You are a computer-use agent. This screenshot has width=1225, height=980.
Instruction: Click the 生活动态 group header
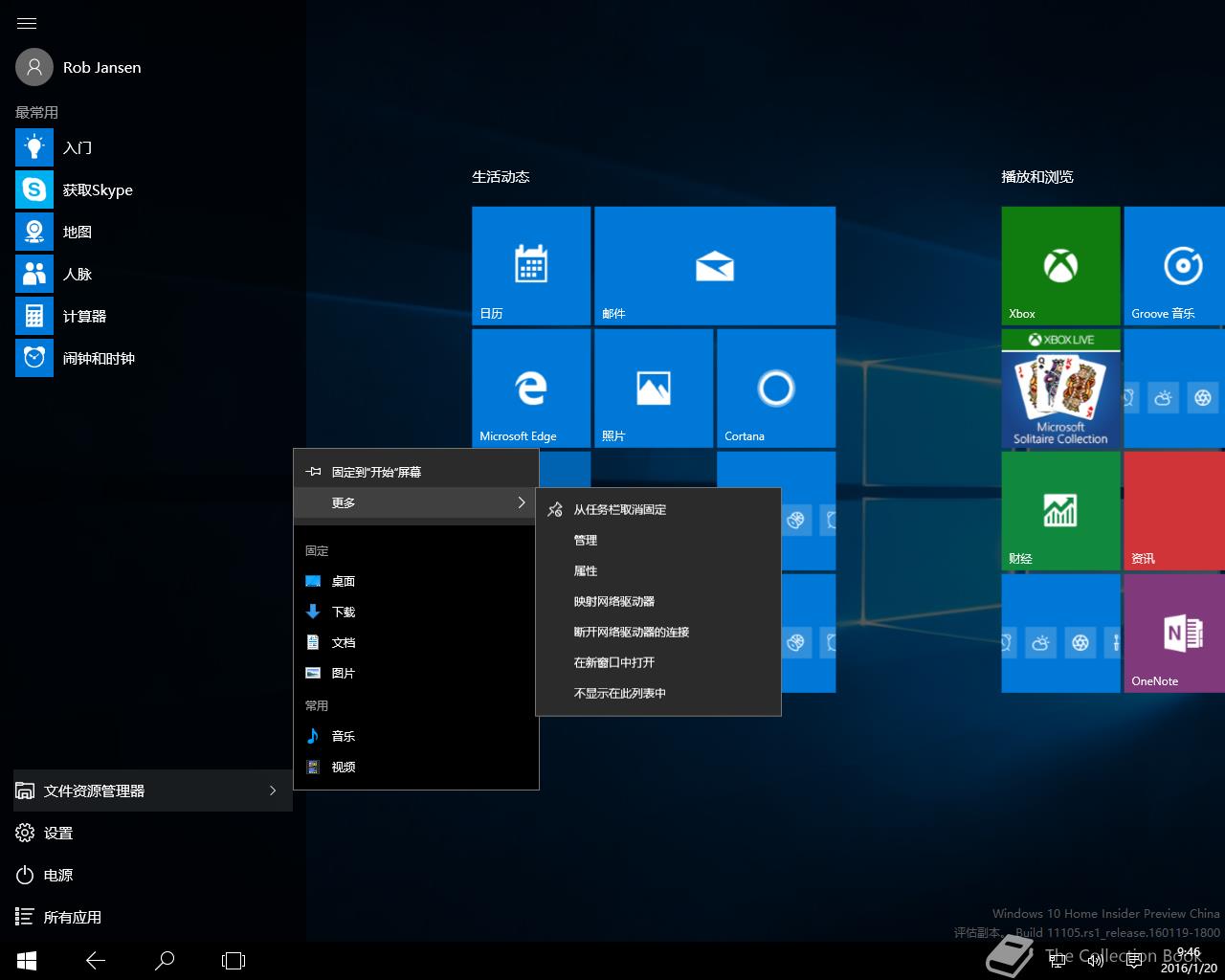click(501, 177)
